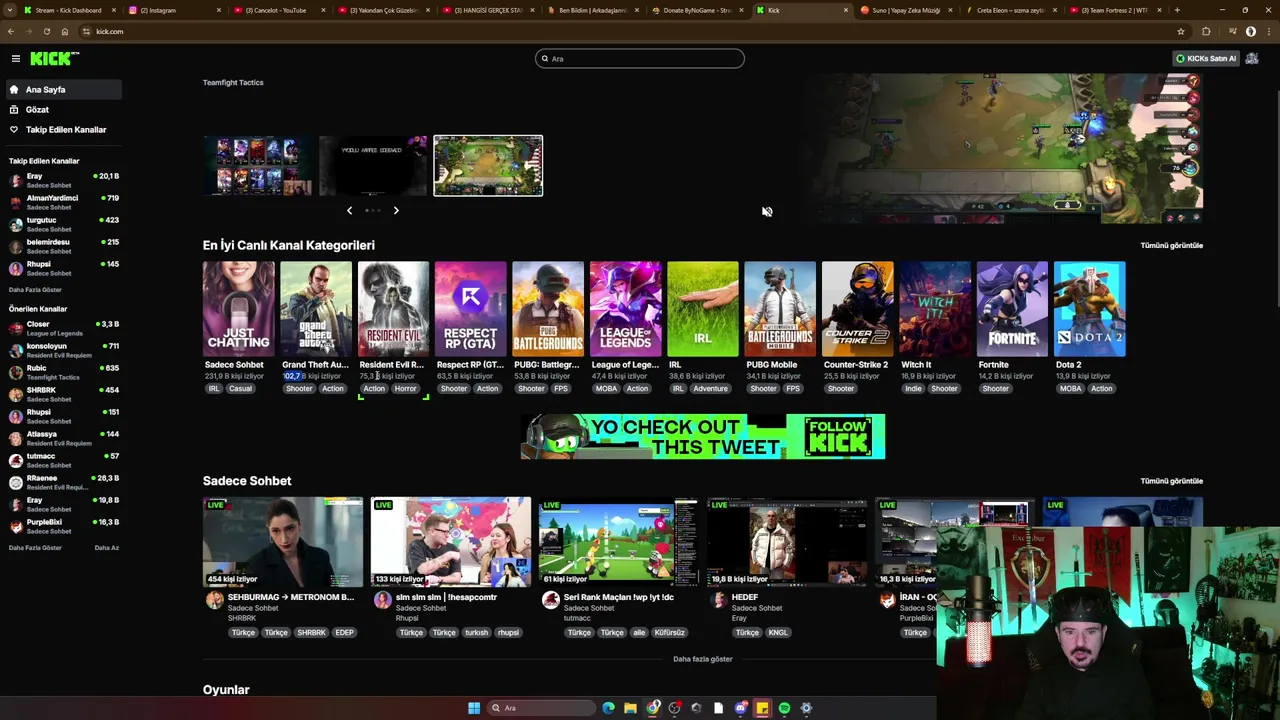Select the highlighted Teamfight Tactics carousel thumbnail
The image size is (1280, 720).
488,166
